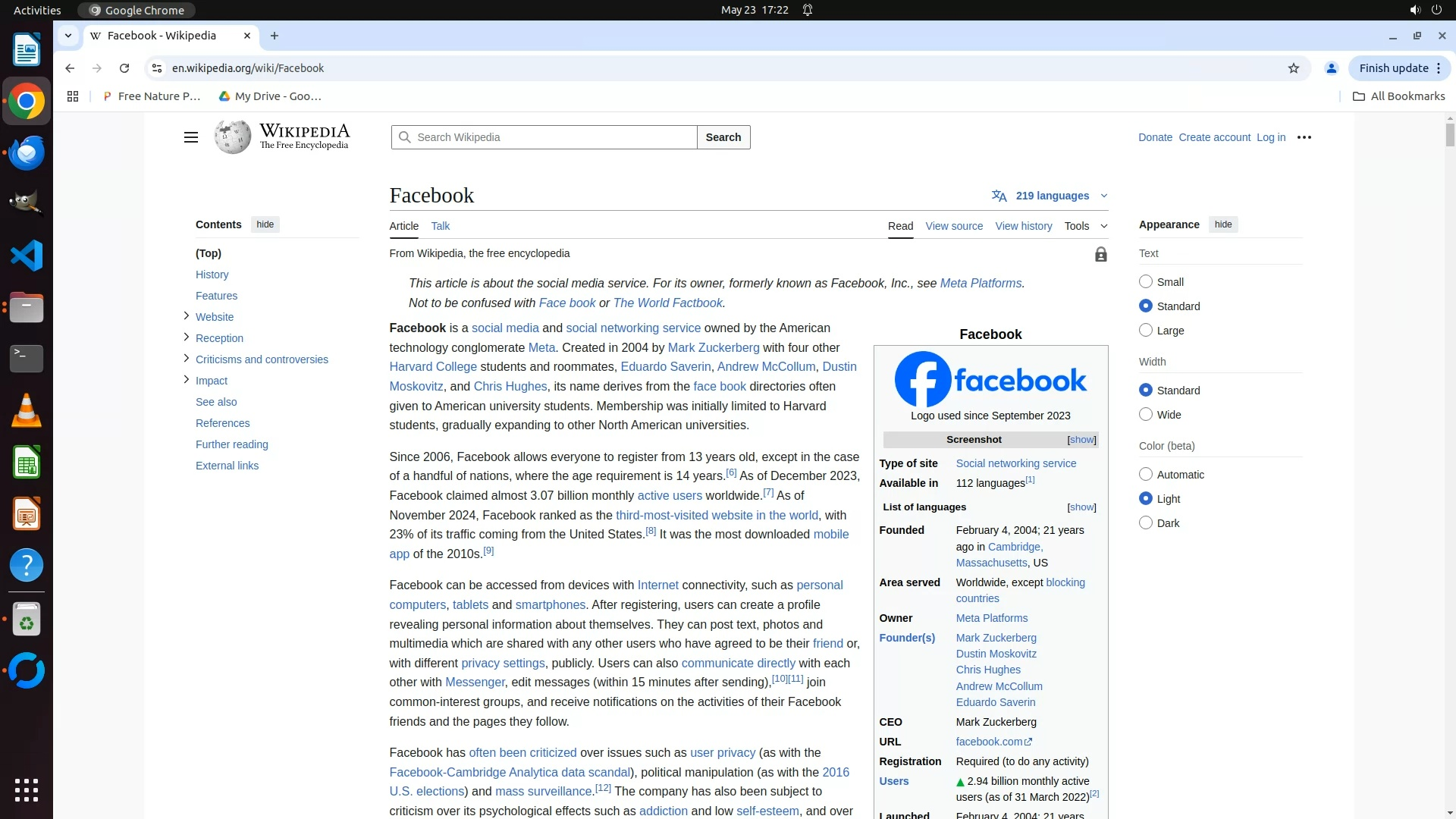
Task: Open Wikipedia main menu hamburger icon
Action: click(191, 137)
